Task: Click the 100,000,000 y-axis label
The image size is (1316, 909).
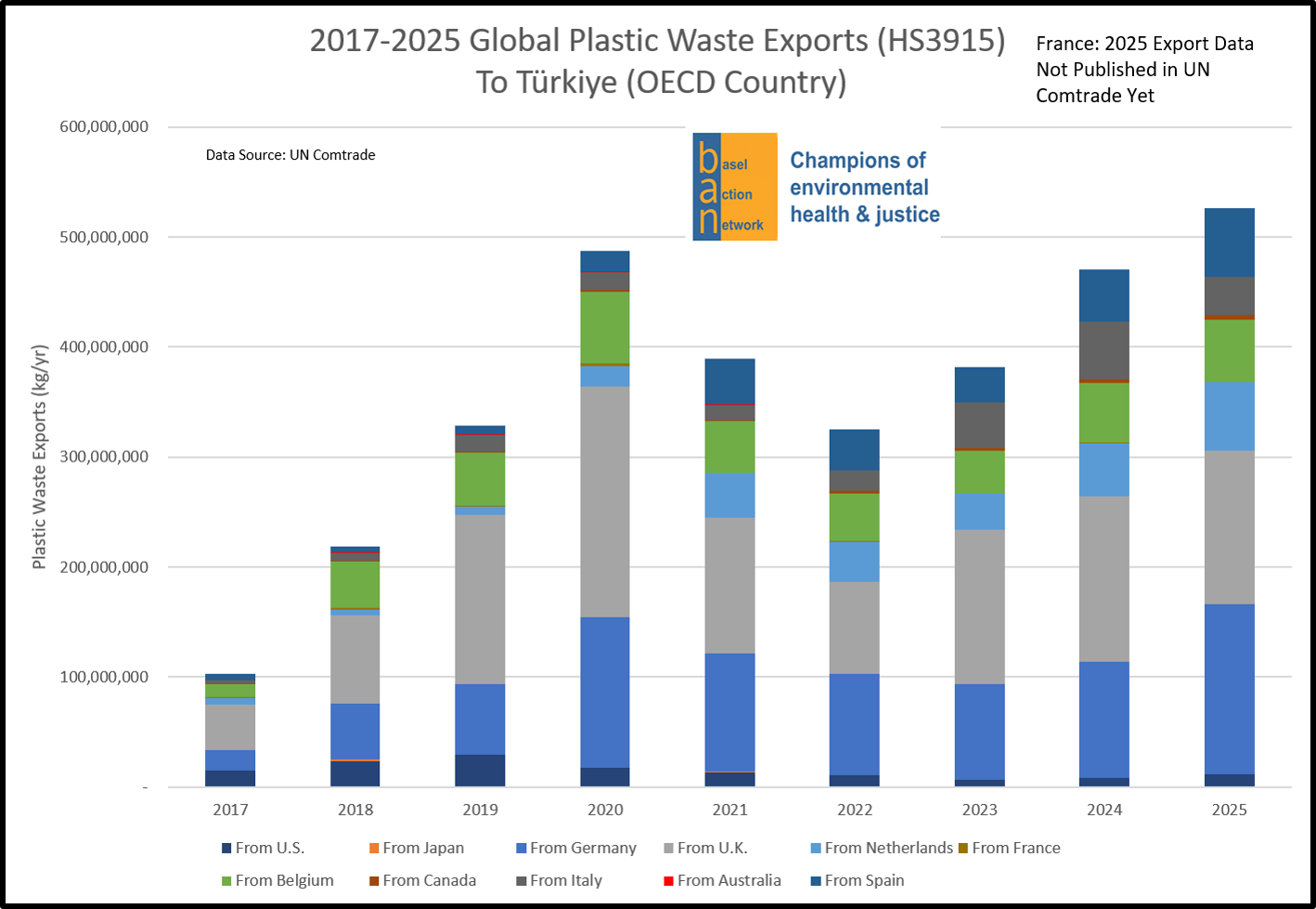Action: [104, 677]
